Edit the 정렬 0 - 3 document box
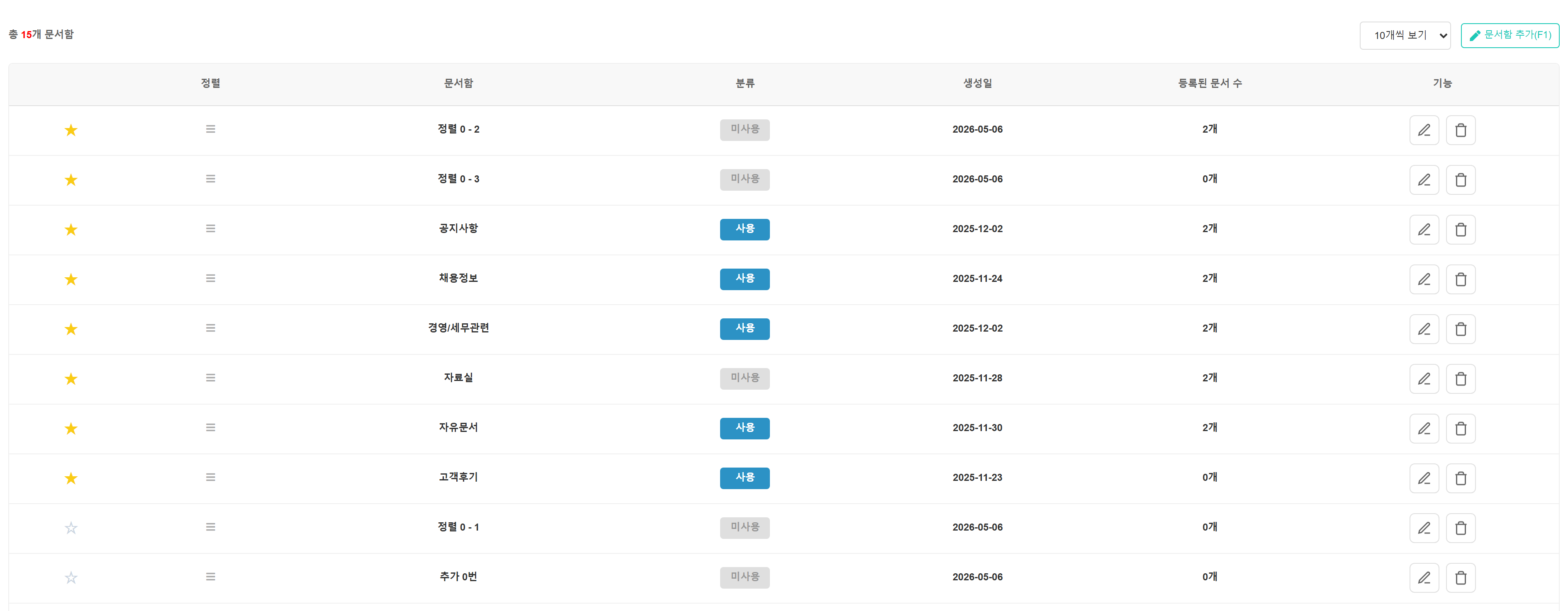1568x611 pixels. point(1424,180)
